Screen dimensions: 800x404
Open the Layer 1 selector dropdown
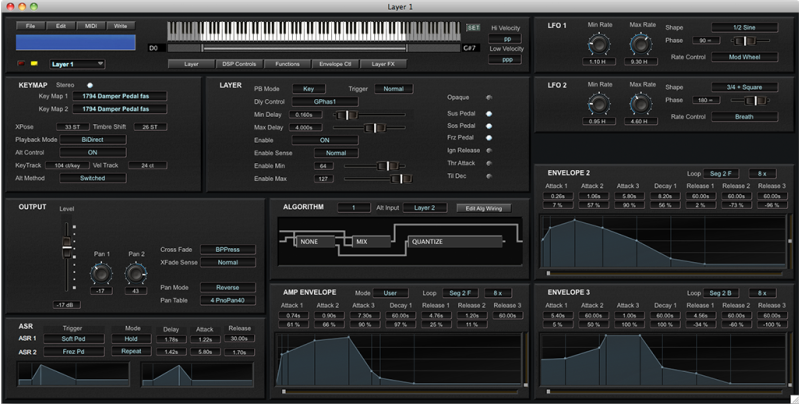[x=75, y=63]
